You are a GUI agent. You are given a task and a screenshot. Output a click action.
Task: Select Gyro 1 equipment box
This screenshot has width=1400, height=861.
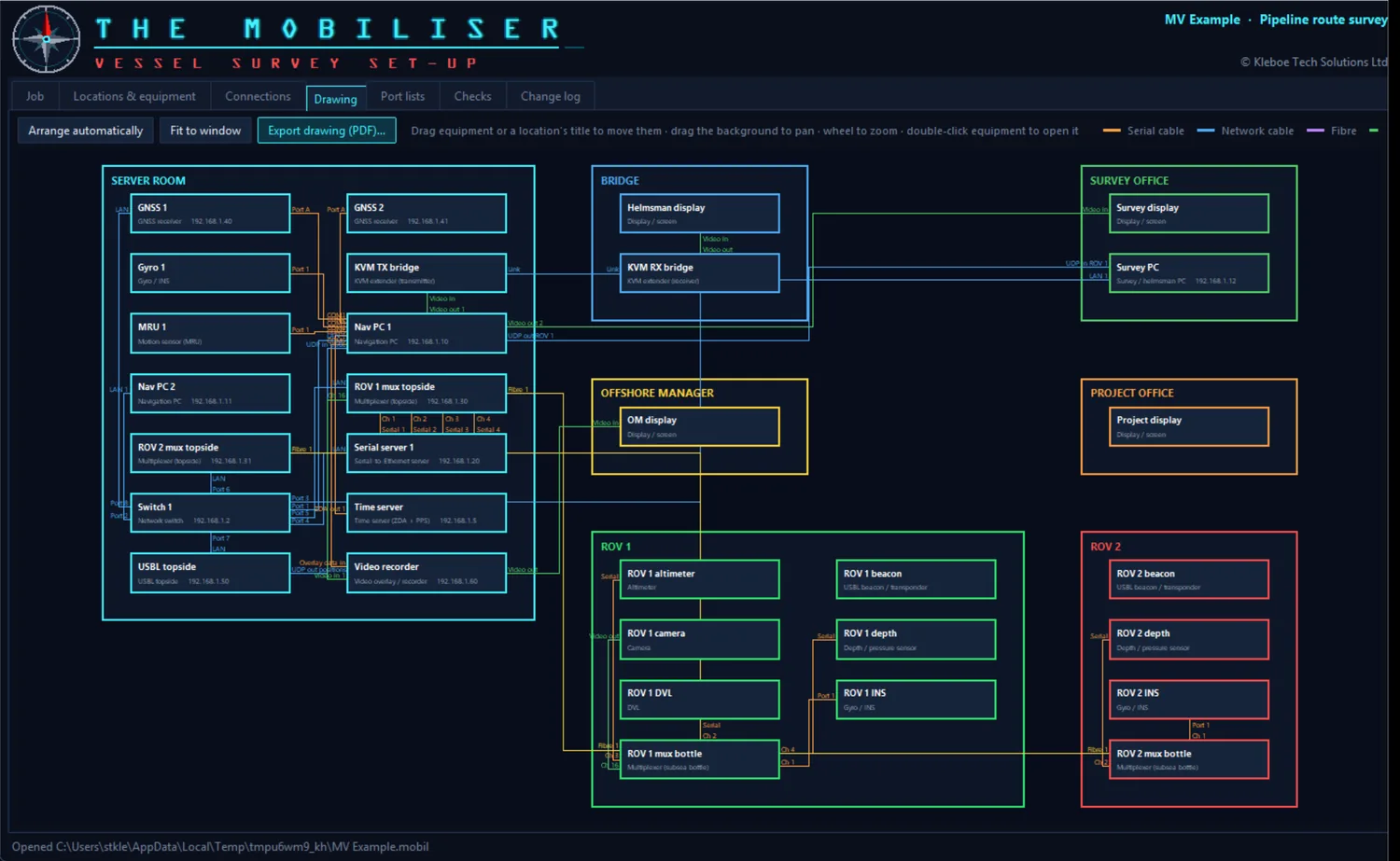pos(210,273)
